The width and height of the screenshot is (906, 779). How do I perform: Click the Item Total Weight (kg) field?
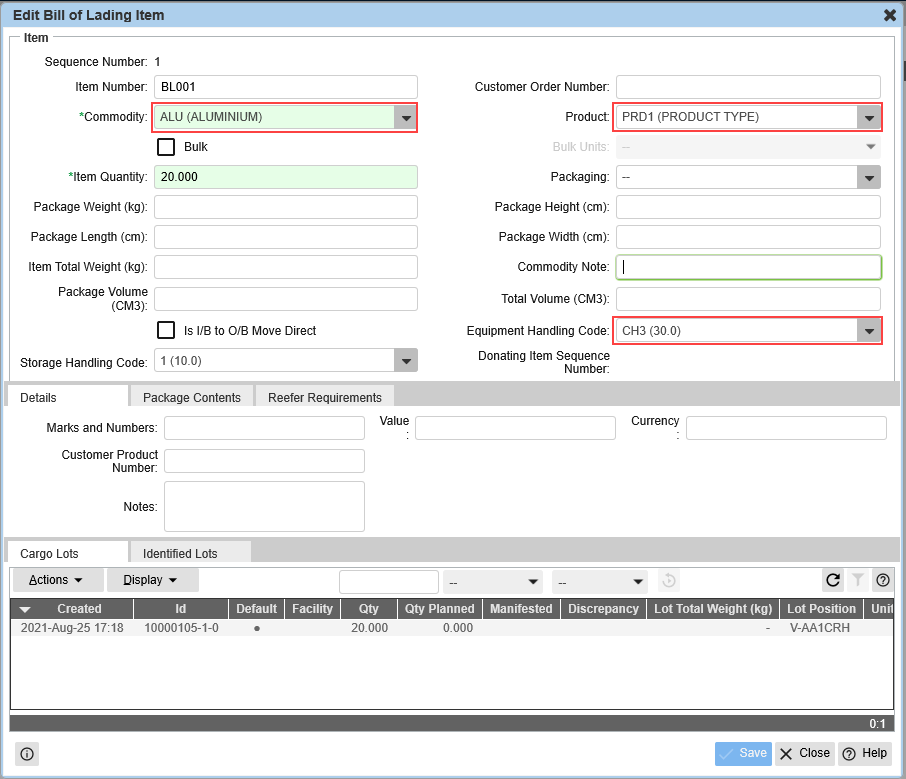point(285,267)
